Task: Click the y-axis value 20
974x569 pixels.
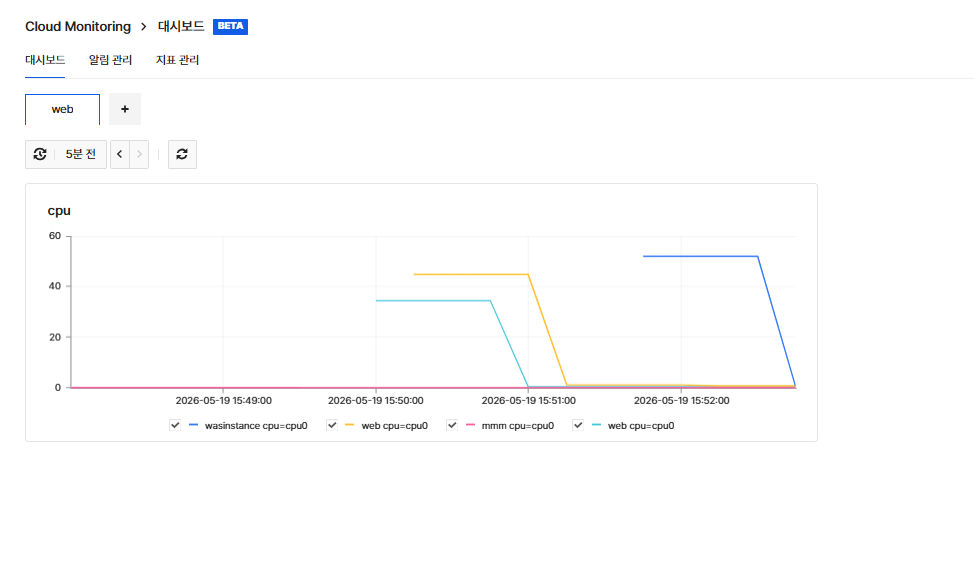Action: click(55, 337)
